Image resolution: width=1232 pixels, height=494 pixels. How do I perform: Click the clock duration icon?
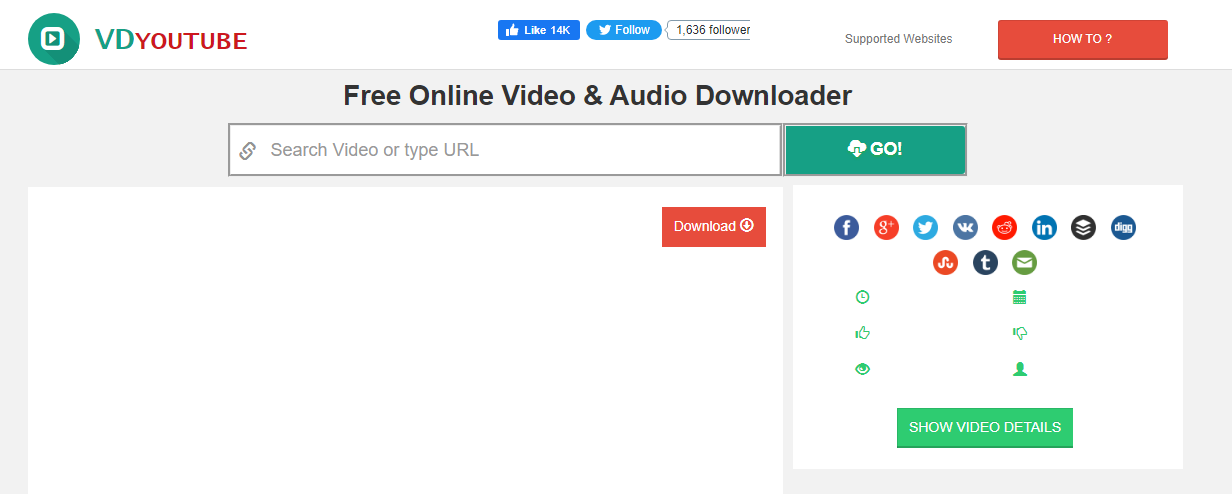(x=862, y=297)
